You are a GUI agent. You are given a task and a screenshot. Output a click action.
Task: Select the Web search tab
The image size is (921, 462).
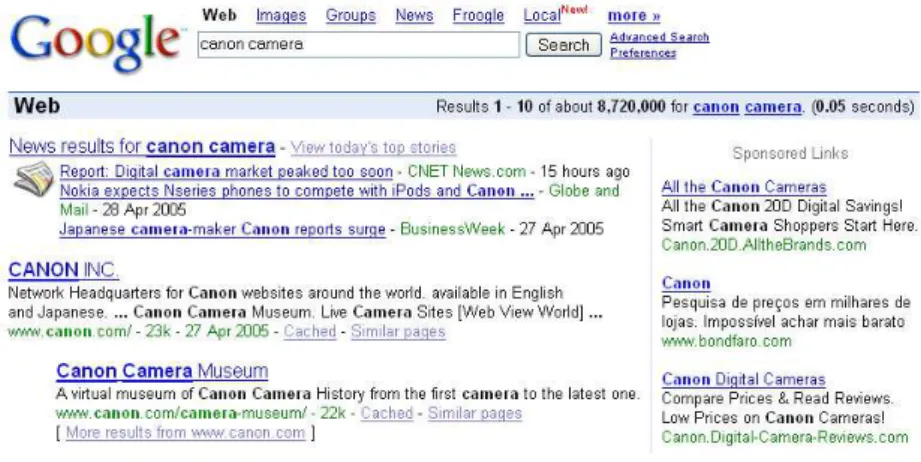[219, 15]
